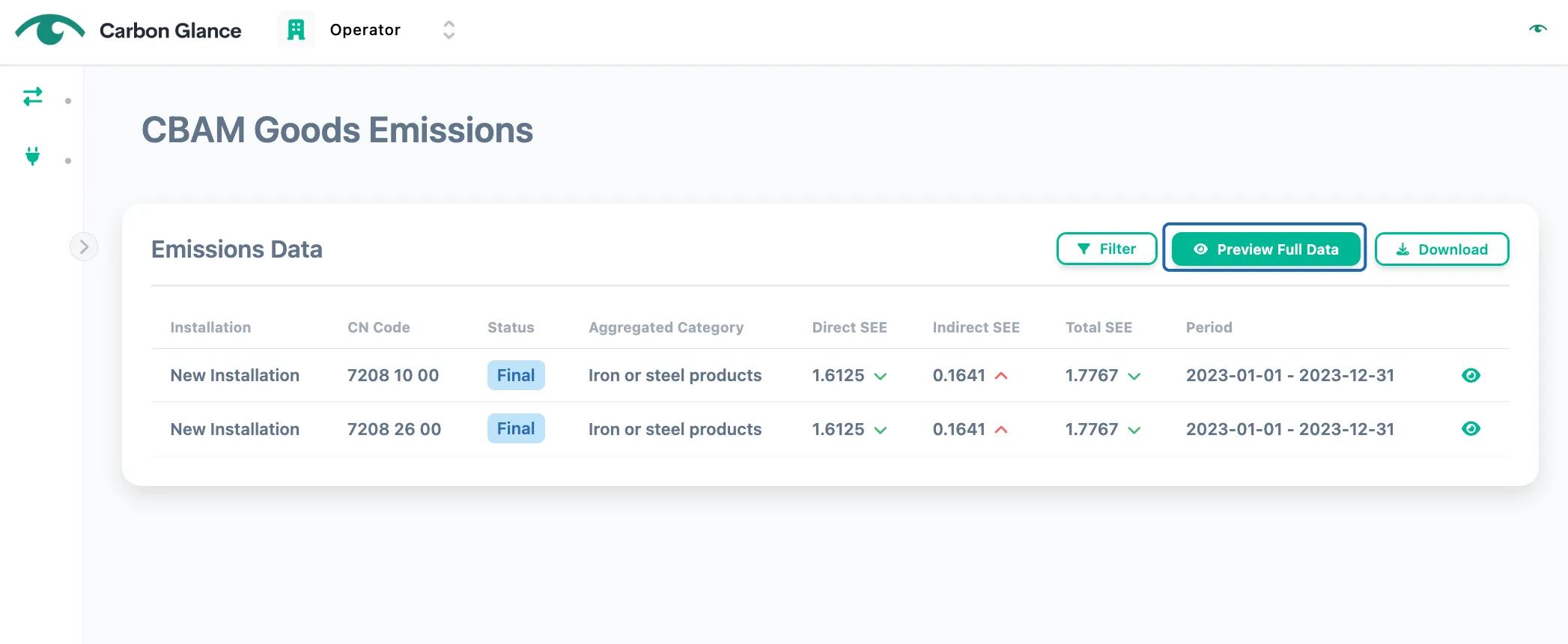
Task: Open the plug sidebar icon
Action: click(33, 156)
